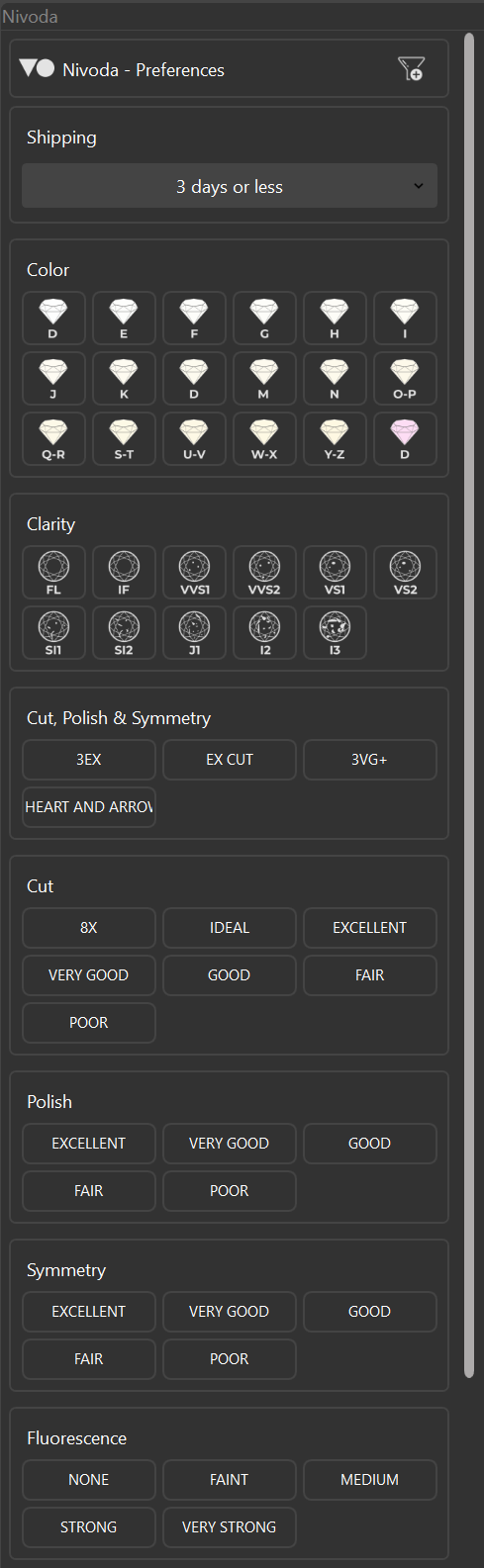
Task: Toggle the IDEAL cut option
Action: [230, 928]
